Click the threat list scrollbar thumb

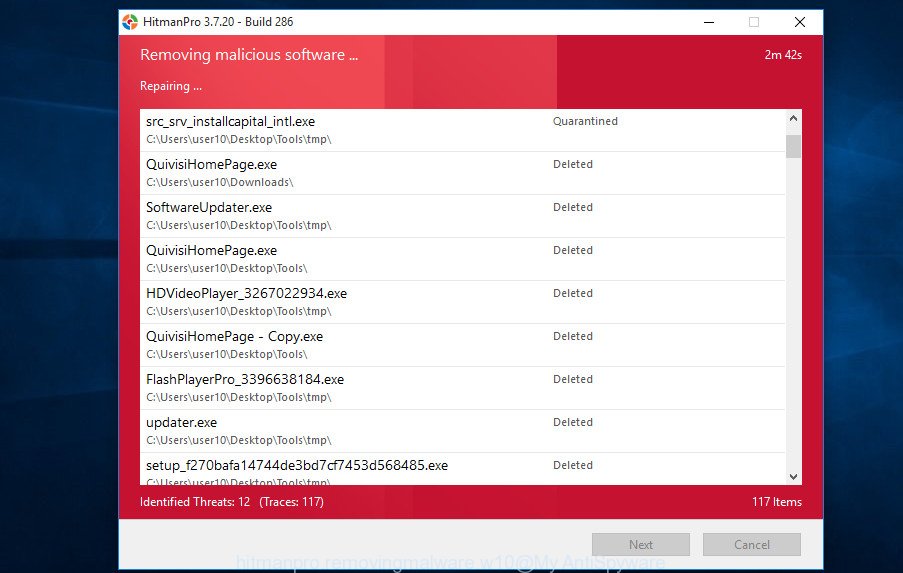coord(793,146)
